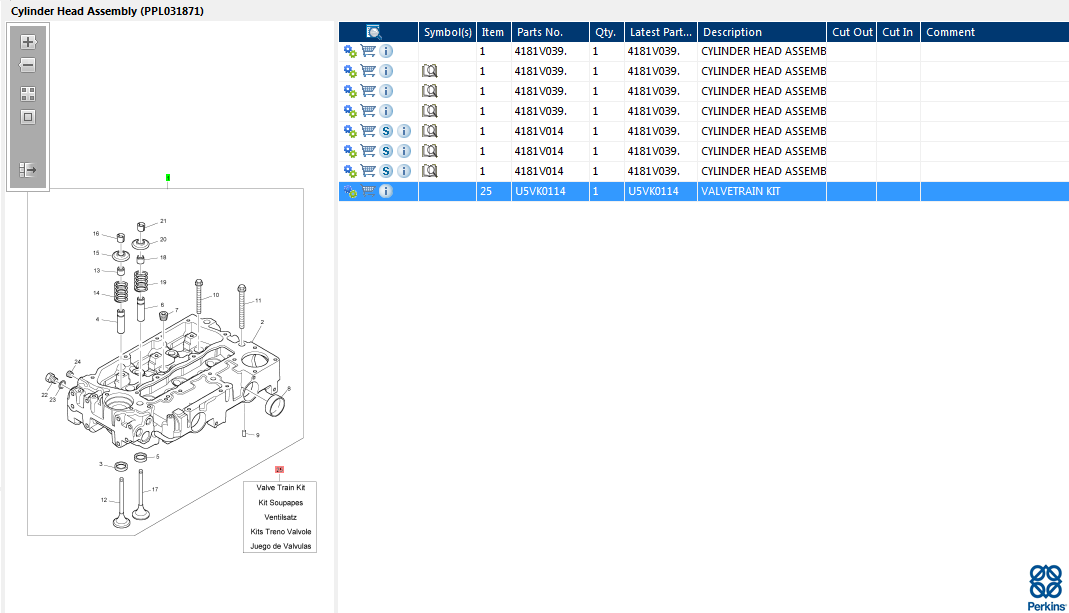This screenshot has width=1069, height=613.
Task: Click the Juego de Valvulas label text
Action: tap(281, 546)
